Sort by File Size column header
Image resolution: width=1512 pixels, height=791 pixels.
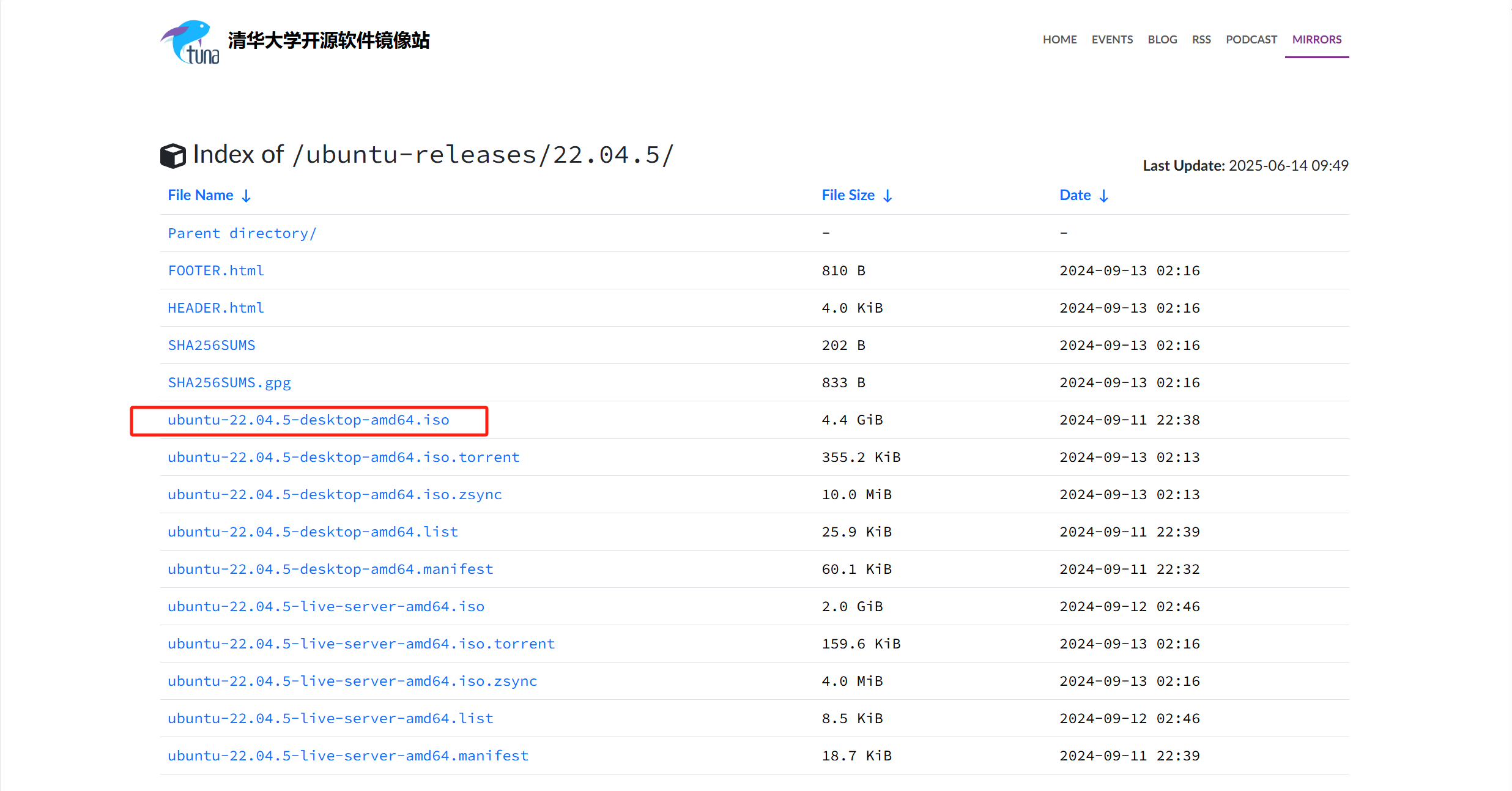point(857,195)
